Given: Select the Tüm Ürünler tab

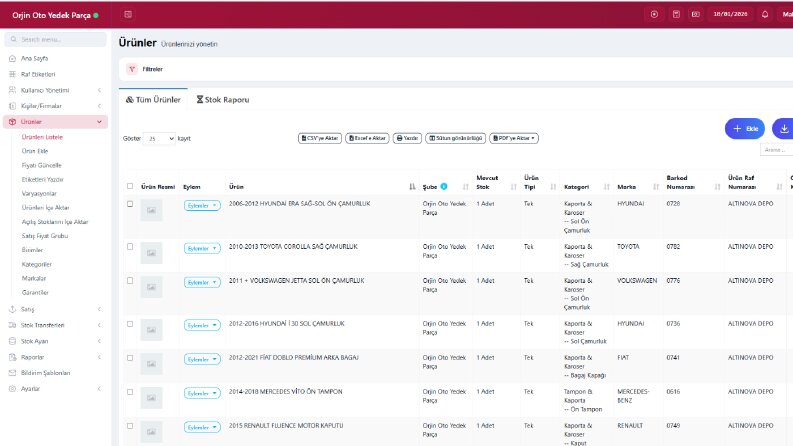Looking at the screenshot, I should [153, 100].
